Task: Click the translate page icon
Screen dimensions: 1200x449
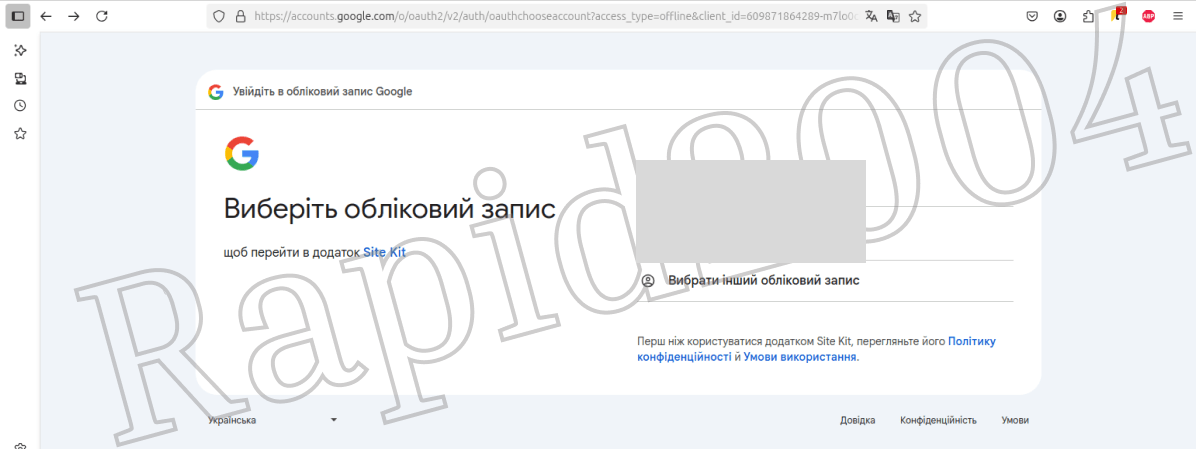Action: pyautogui.click(x=871, y=16)
